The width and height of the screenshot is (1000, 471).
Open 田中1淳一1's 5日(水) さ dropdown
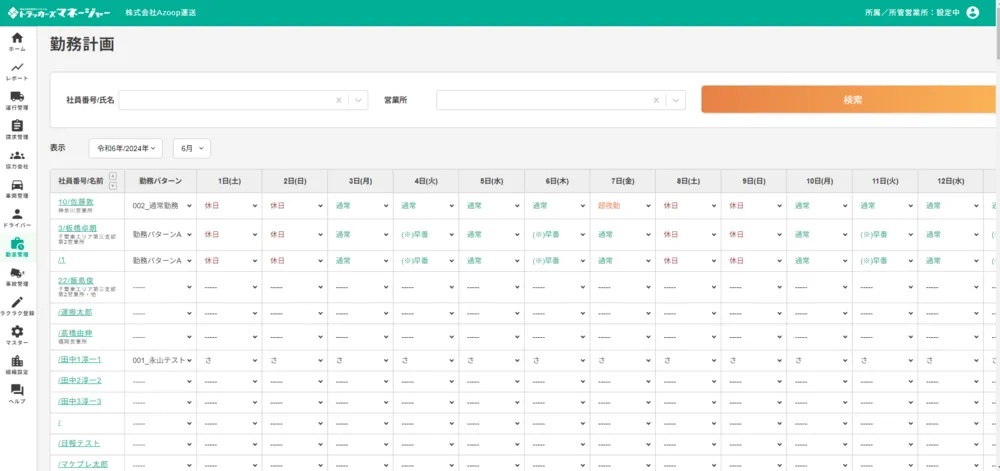[492, 360]
